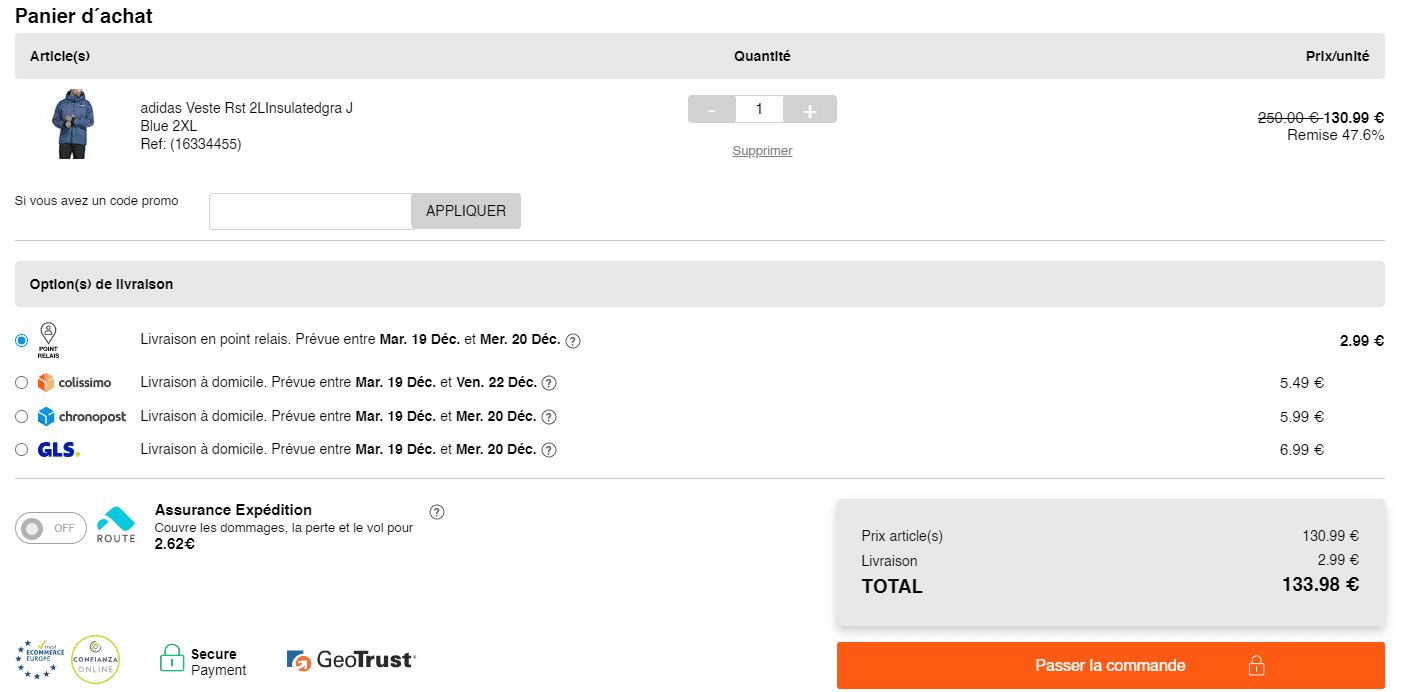
Task: Click the Ecommerce Europe trust badge
Action: click(40, 660)
